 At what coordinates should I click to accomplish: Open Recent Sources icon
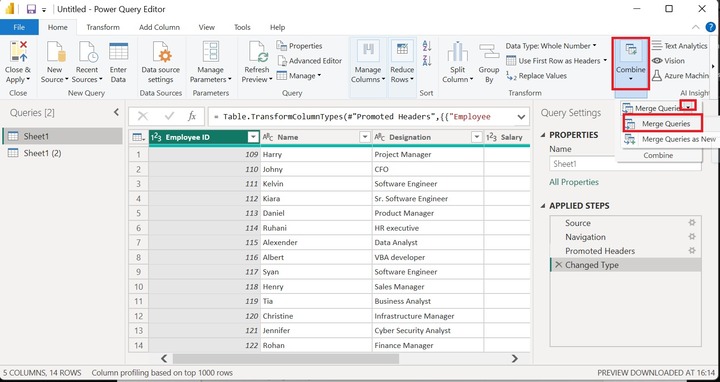click(x=88, y=51)
